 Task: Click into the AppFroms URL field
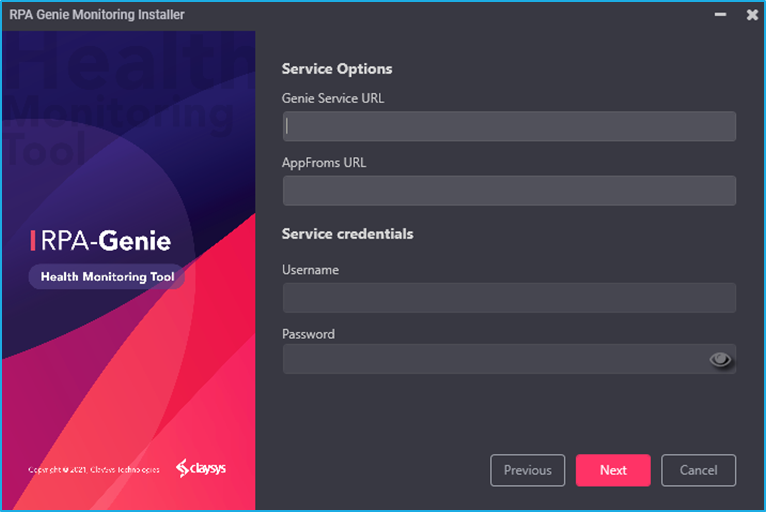509,191
